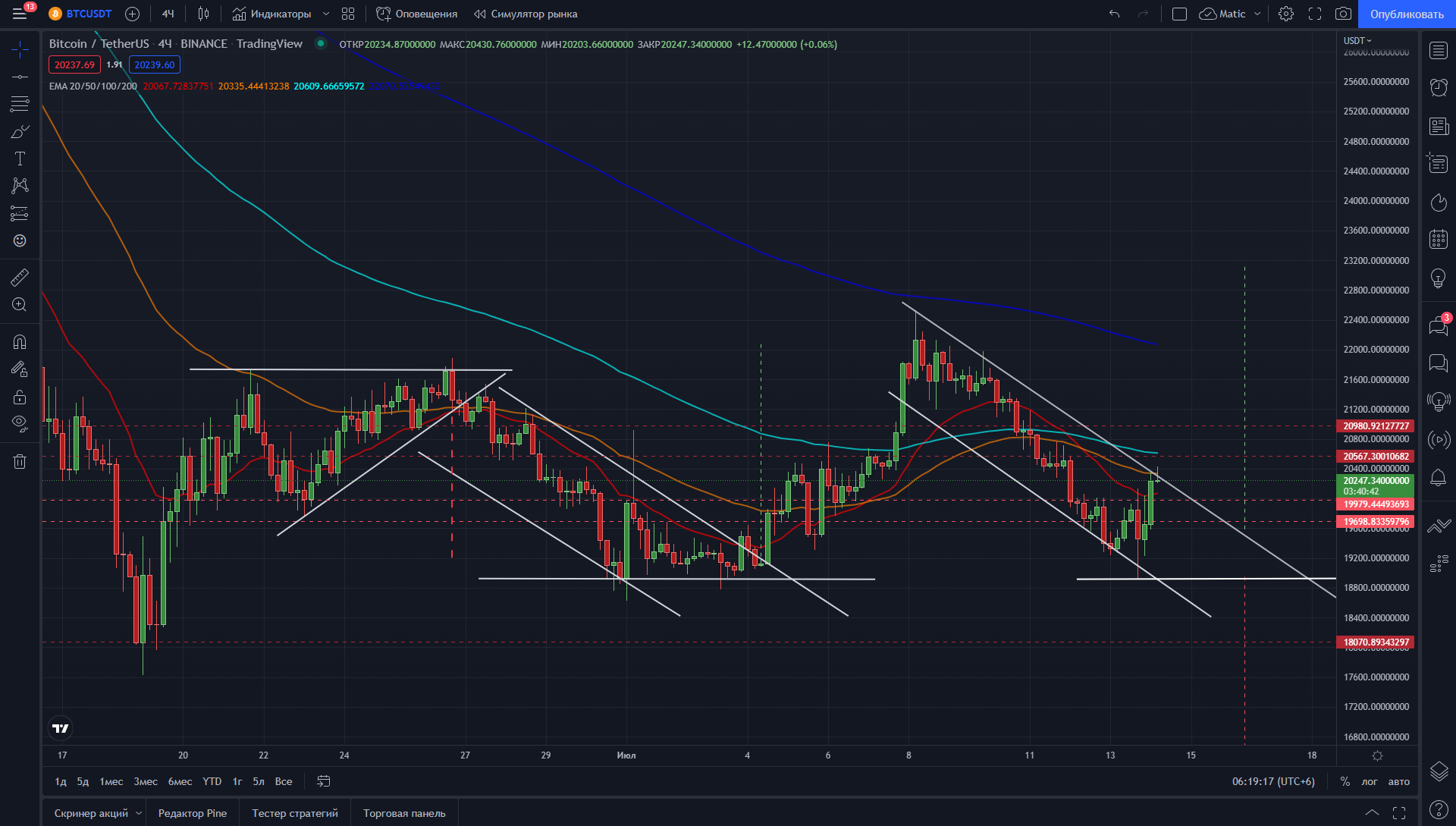Viewport: 1456px width, 826px height.
Task: Click the Опубликовать button
Action: tap(1407, 14)
